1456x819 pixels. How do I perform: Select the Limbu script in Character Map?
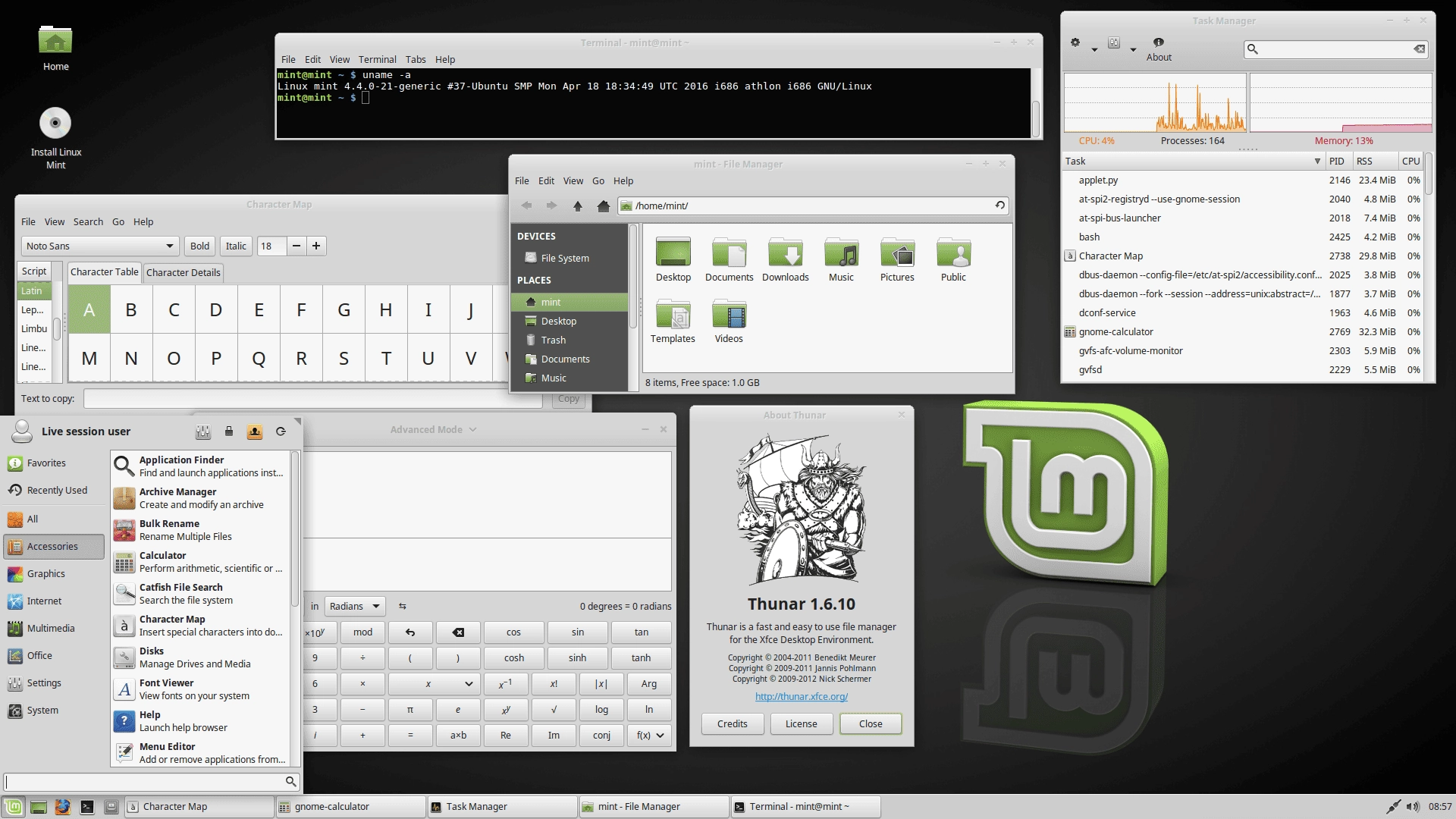pos(34,329)
